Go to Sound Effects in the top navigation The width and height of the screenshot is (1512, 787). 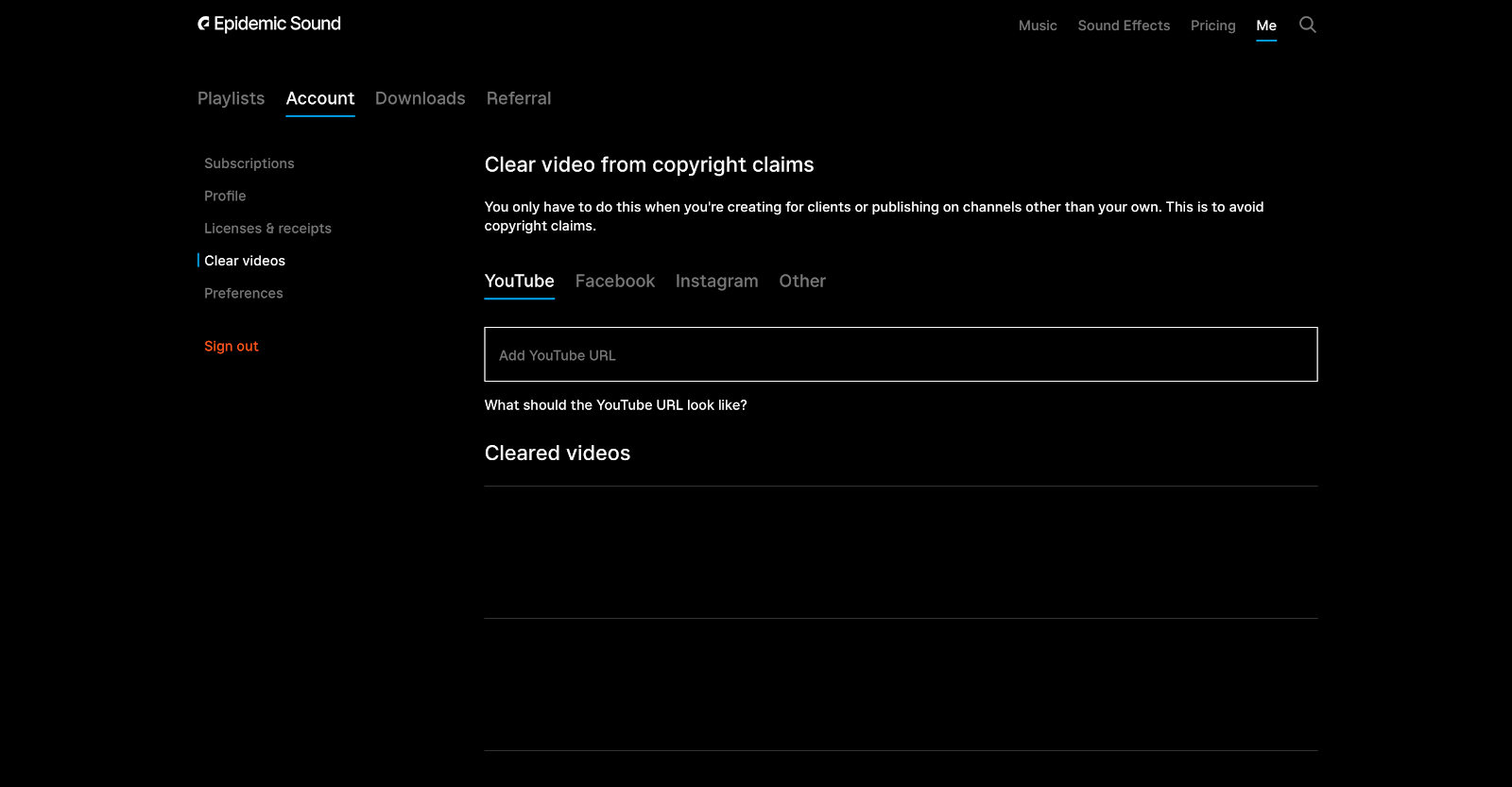coord(1124,26)
